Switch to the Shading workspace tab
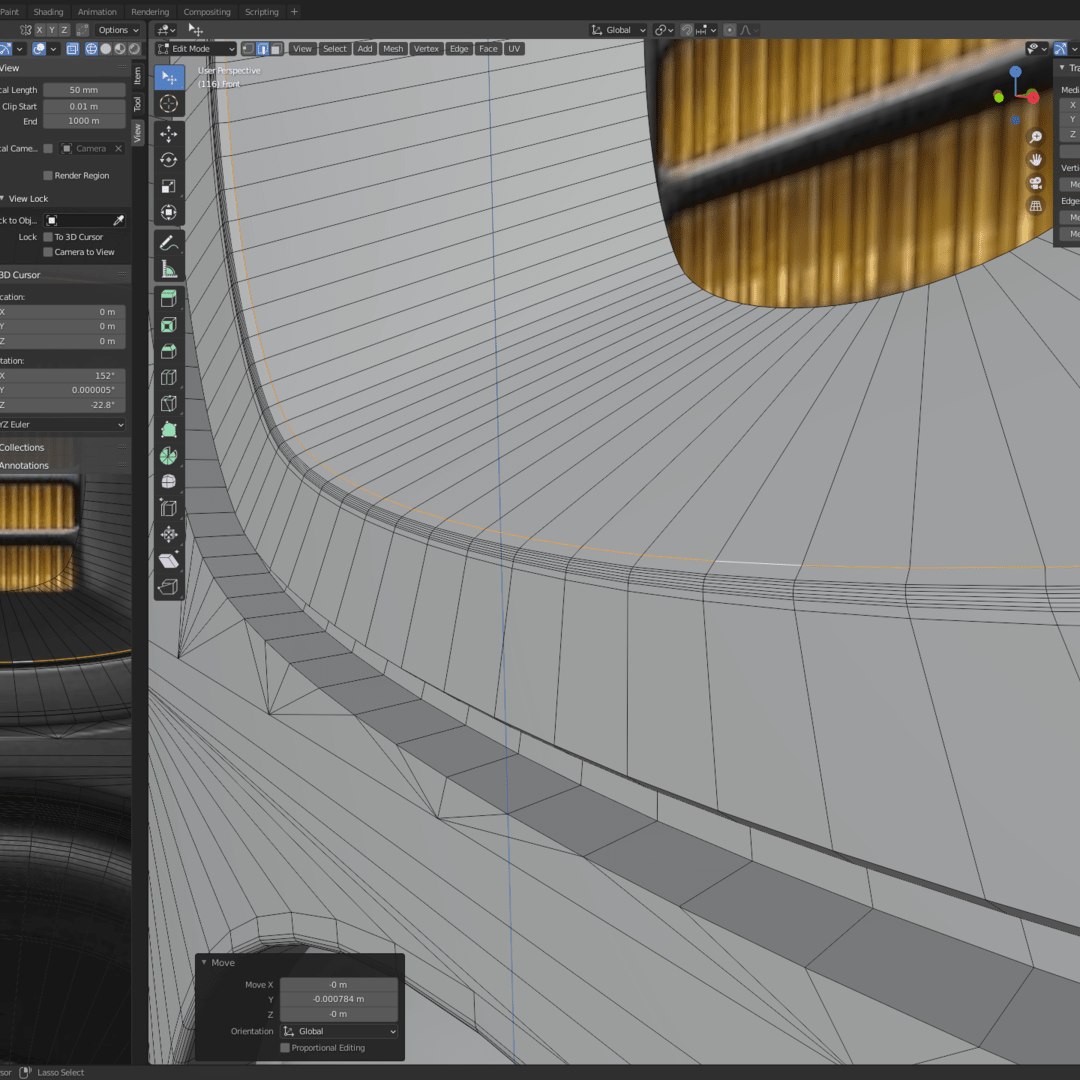The image size is (1080, 1080). [x=48, y=12]
